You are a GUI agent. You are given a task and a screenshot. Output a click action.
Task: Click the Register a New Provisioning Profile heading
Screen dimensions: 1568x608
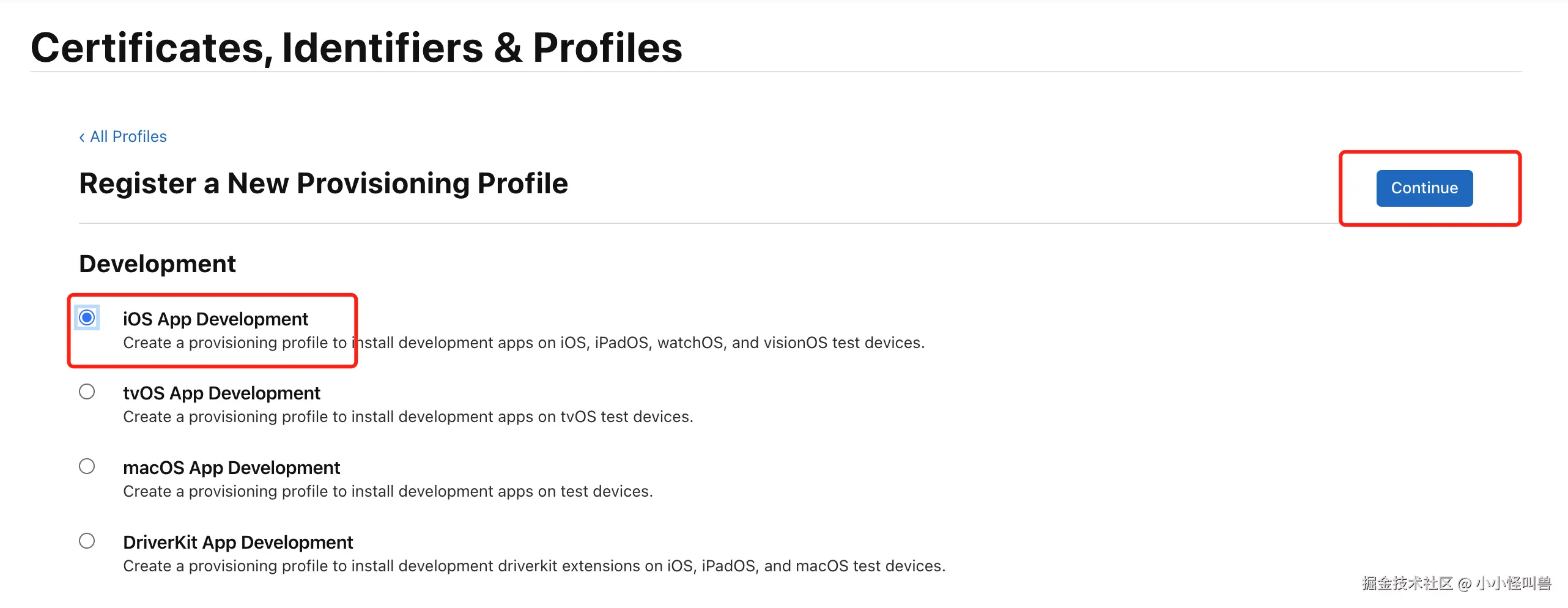click(x=324, y=184)
